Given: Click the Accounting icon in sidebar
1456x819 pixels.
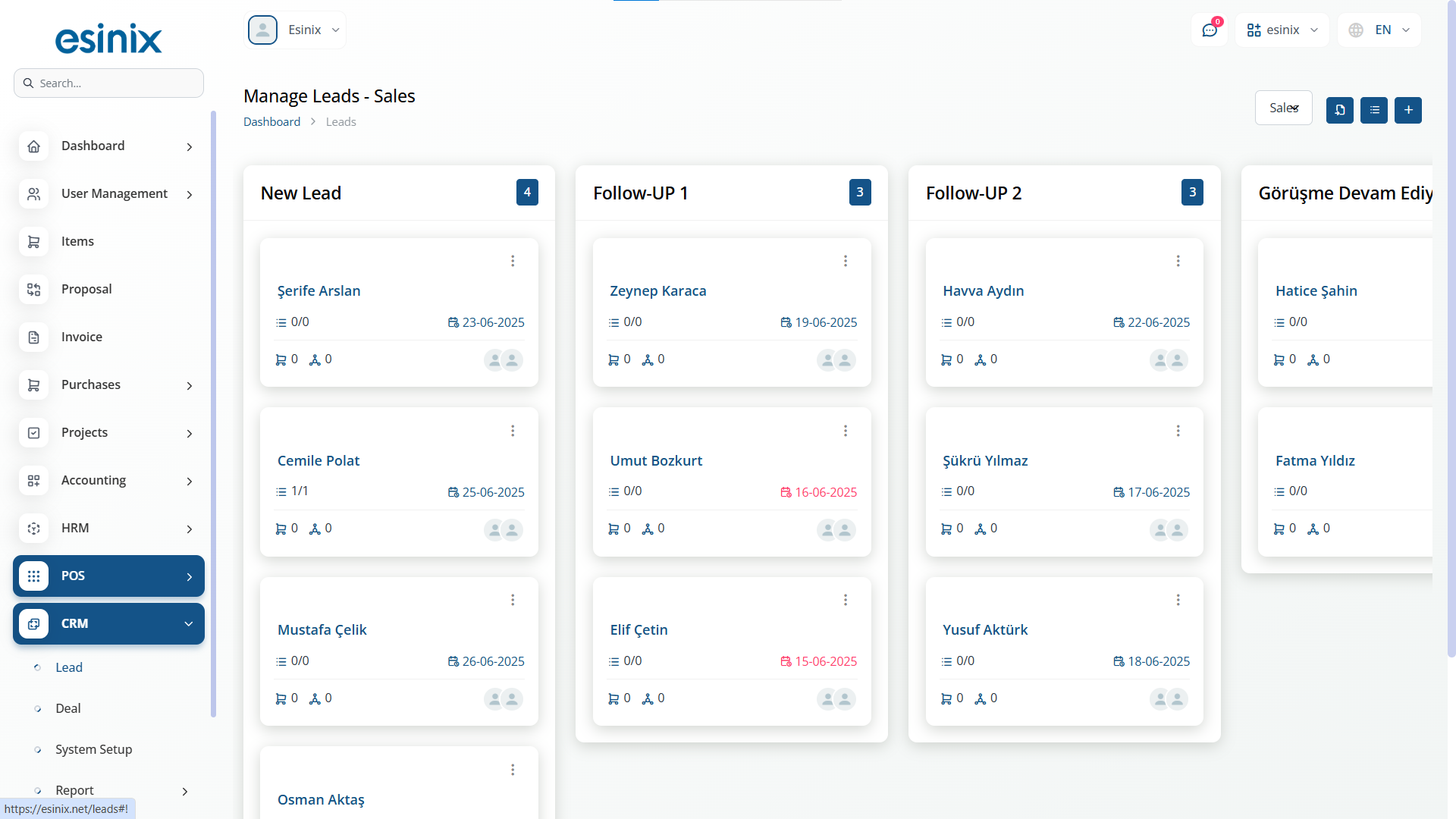Looking at the screenshot, I should 34,481.
